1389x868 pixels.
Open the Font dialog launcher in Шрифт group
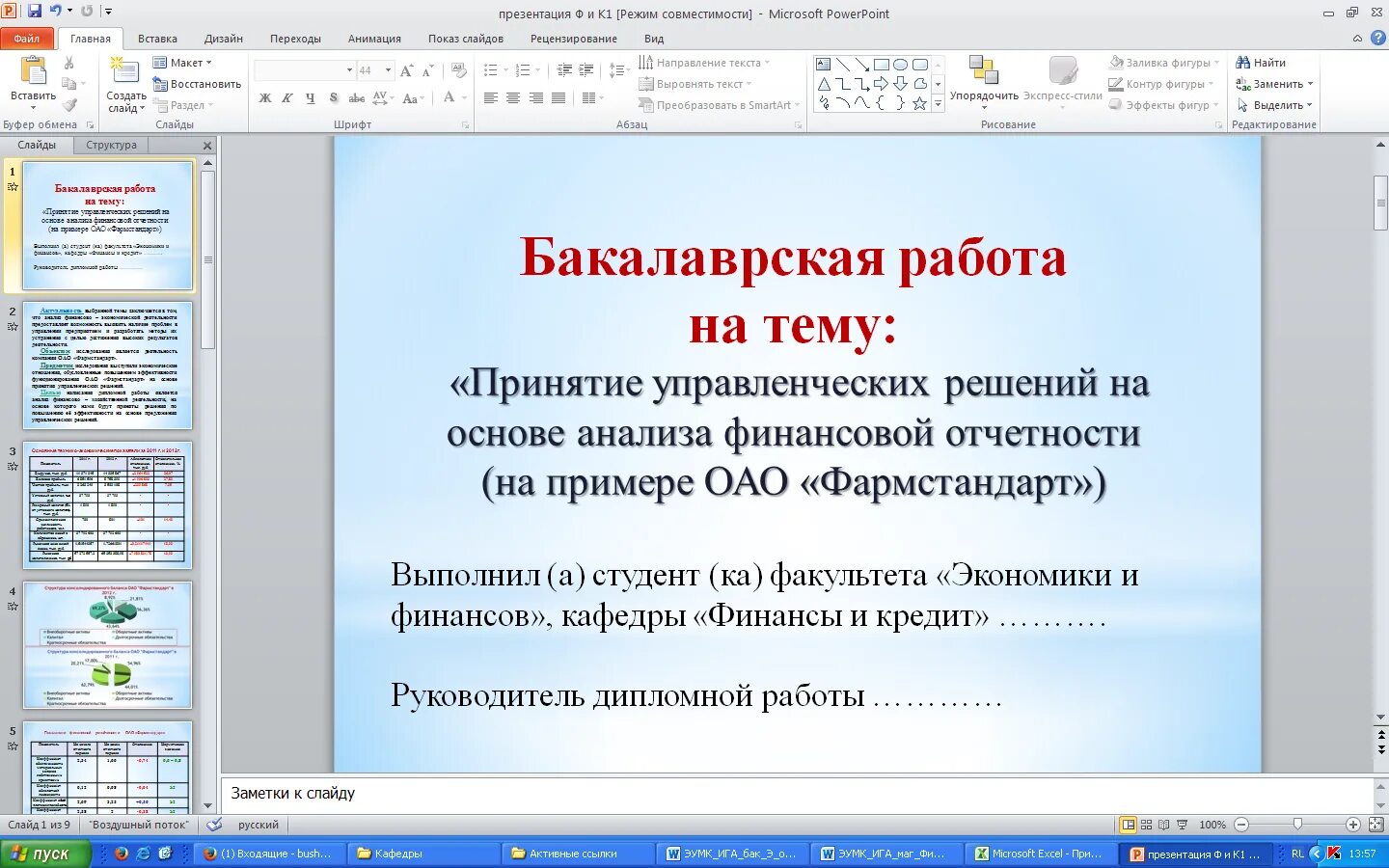point(465,125)
